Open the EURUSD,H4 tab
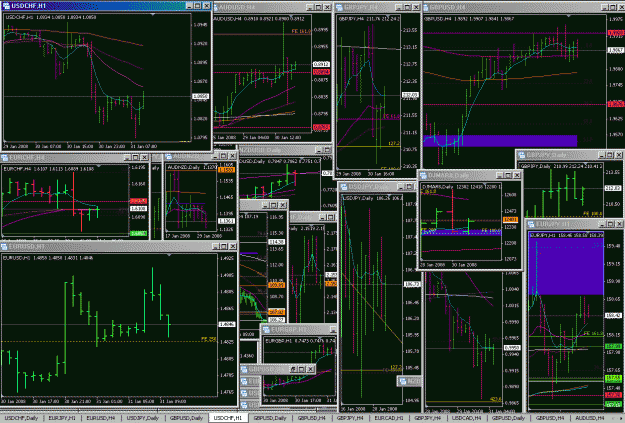The width and height of the screenshot is (625, 423). tap(101, 418)
